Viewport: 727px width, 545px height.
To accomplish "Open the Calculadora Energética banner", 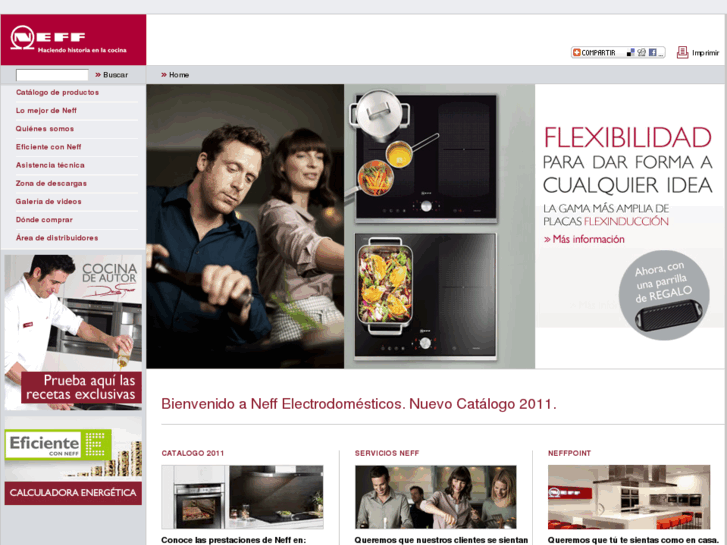I will [x=73, y=493].
